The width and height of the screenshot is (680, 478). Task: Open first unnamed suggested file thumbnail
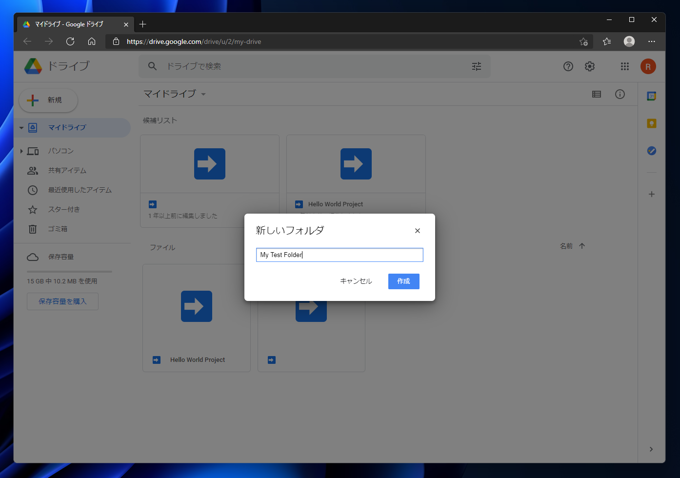point(209,164)
